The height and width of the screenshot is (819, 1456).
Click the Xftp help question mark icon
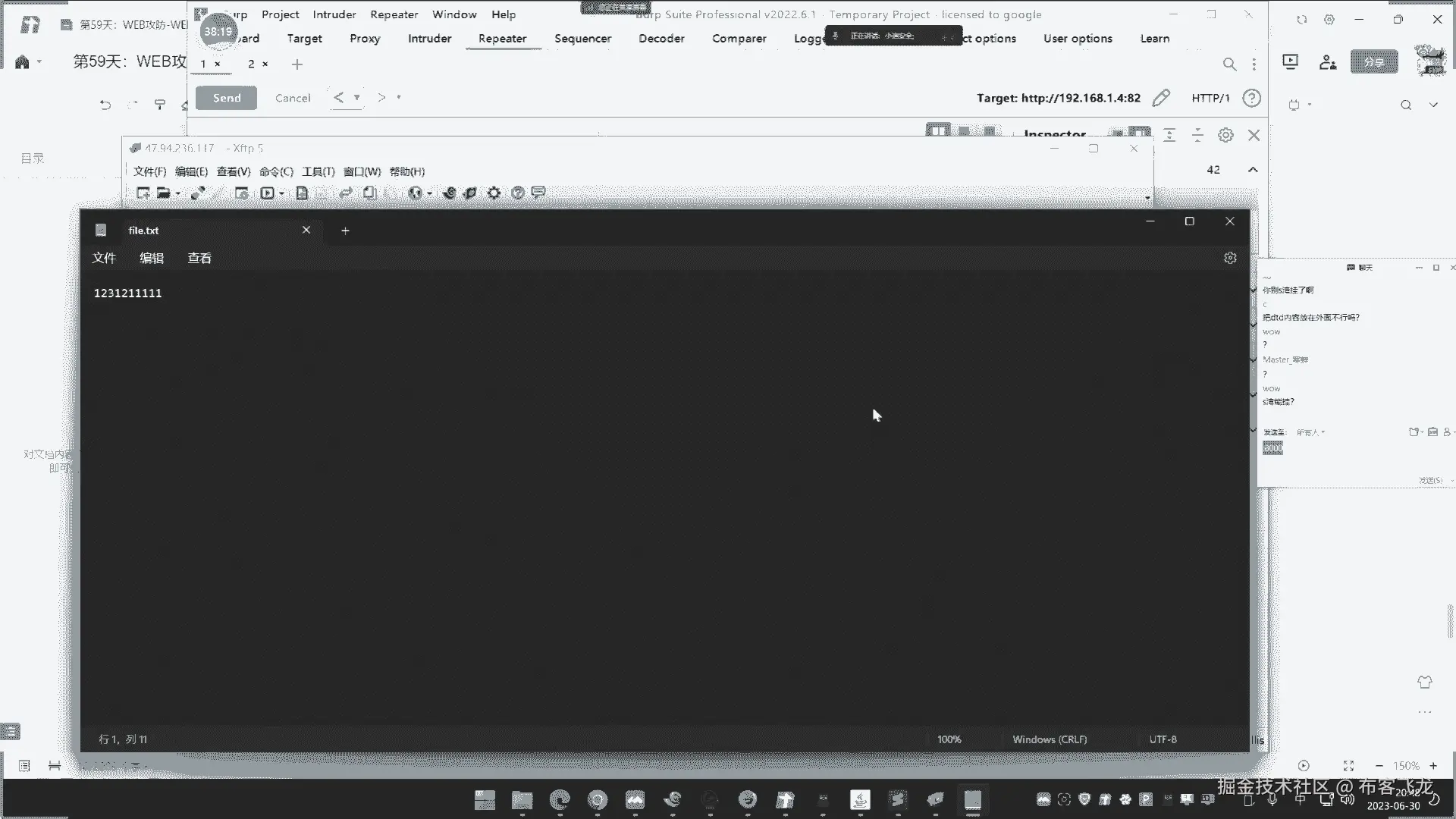[x=517, y=193]
